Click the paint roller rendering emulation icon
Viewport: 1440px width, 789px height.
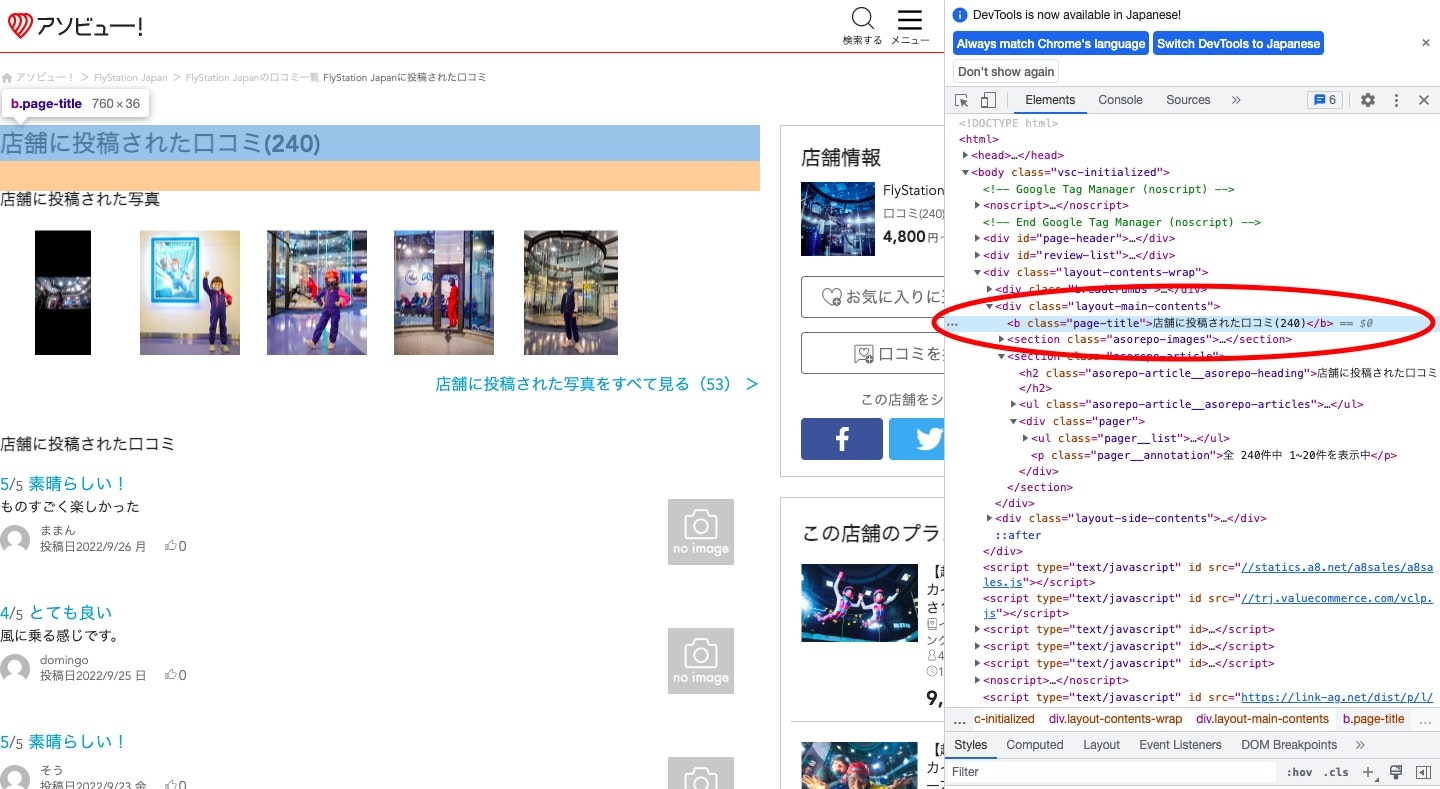coord(1396,772)
